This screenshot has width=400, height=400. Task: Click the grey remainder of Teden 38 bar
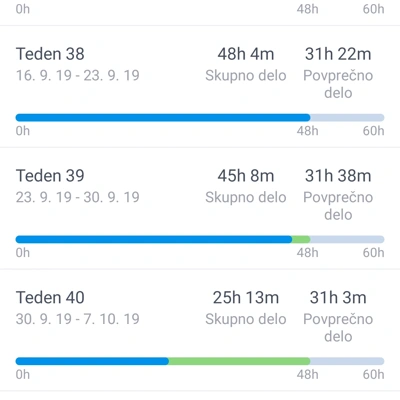(347, 117)
